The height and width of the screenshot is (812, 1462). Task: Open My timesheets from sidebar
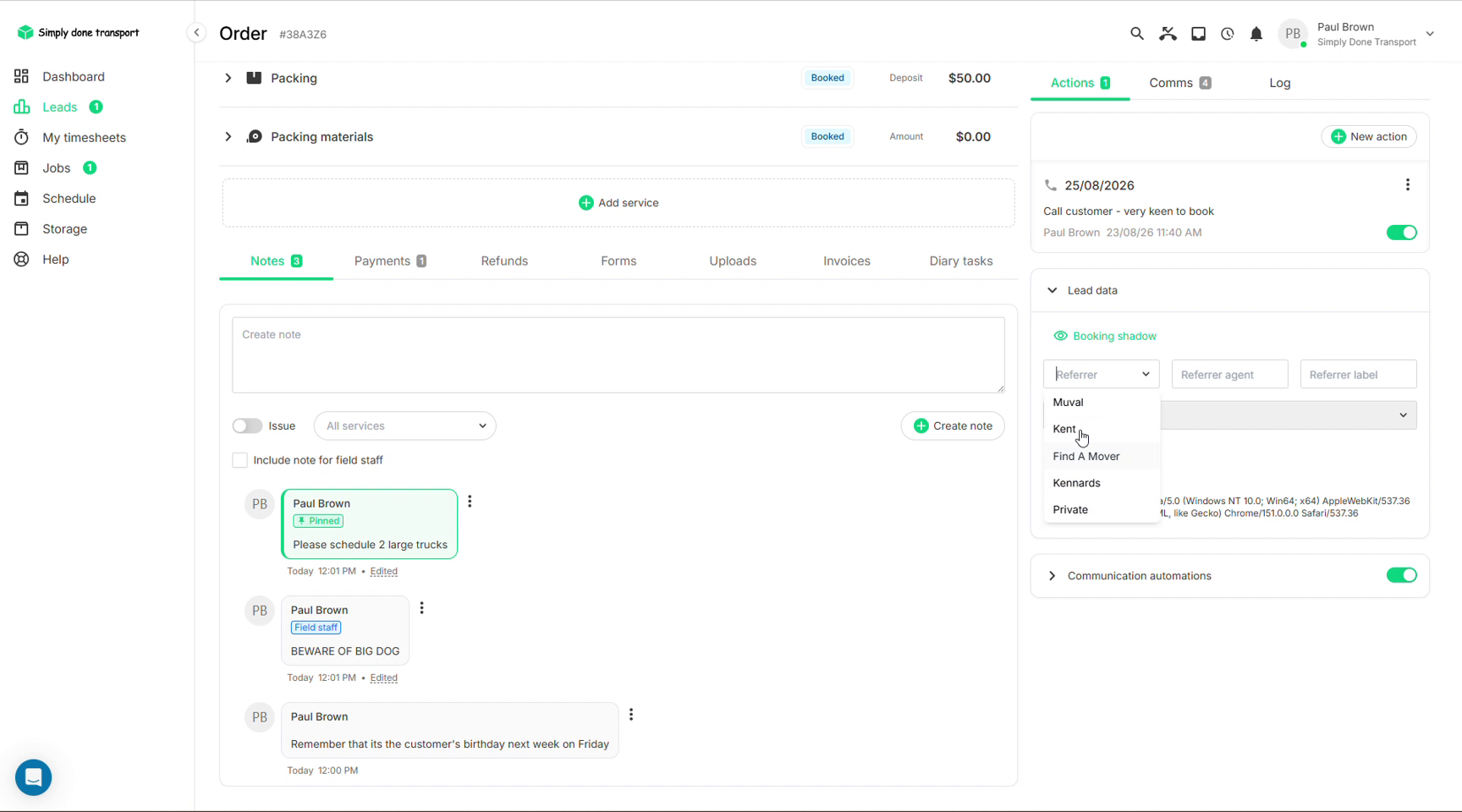84,137
